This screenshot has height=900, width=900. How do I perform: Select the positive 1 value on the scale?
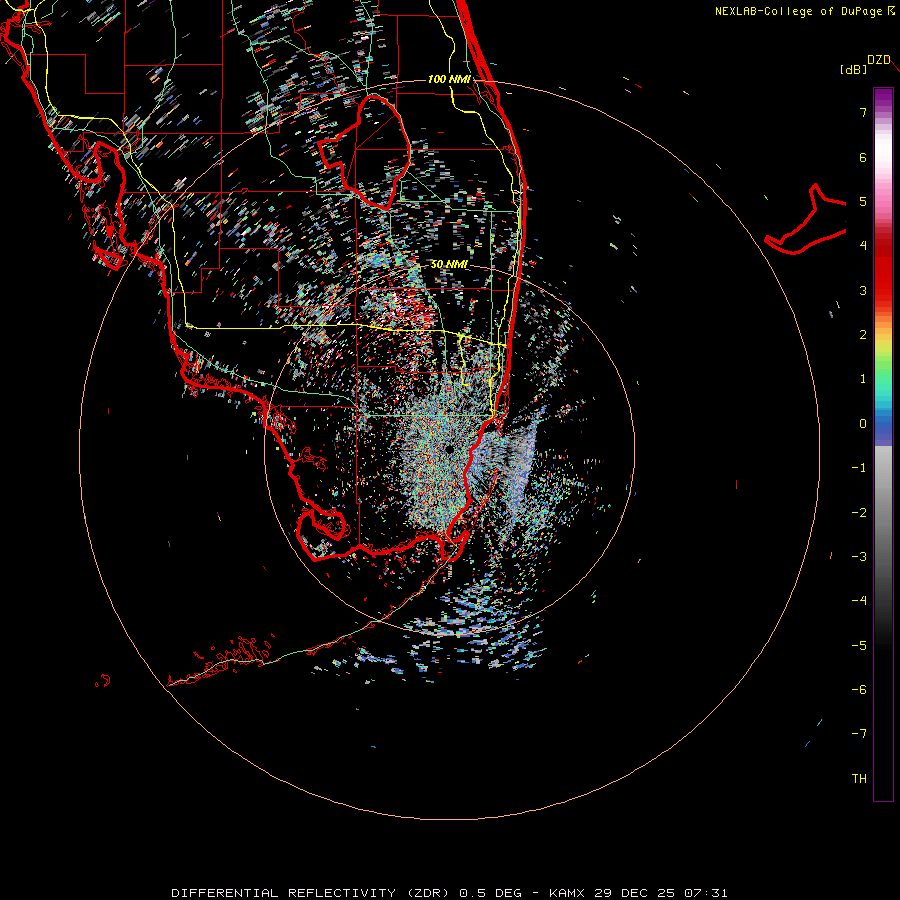pyautogui.click(x=863, y=379)
